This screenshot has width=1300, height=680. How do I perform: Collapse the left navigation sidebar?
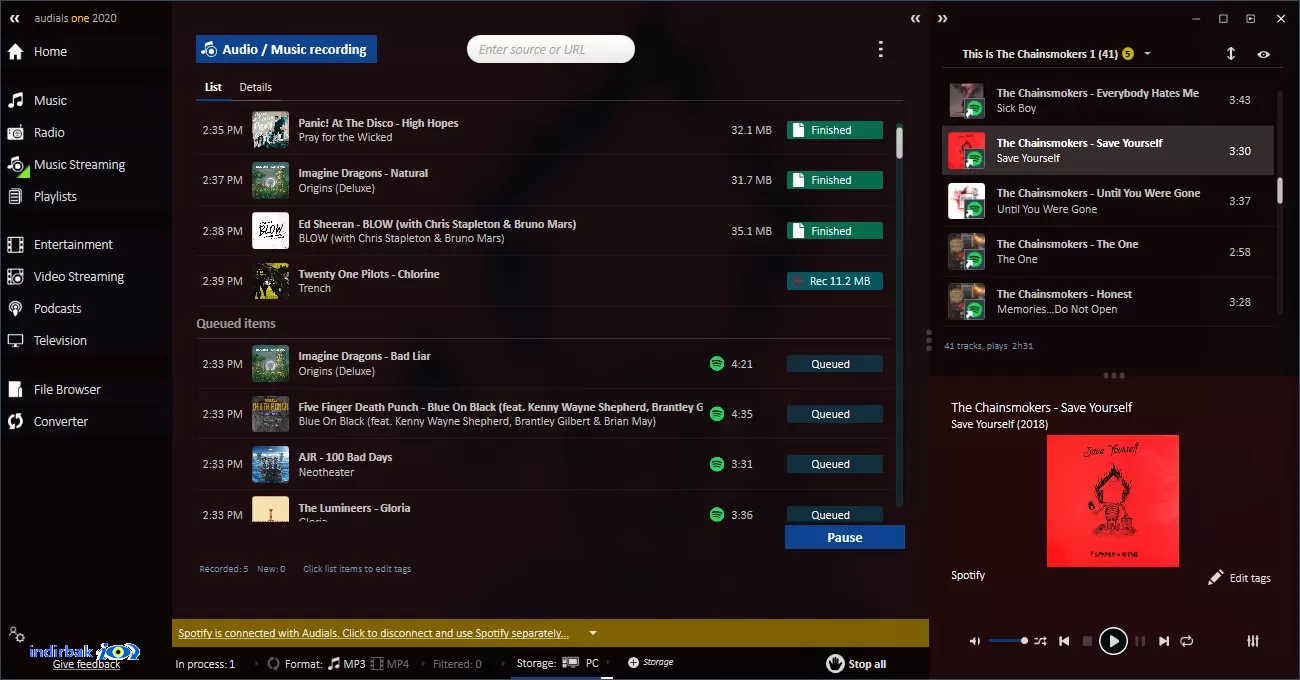(x=15, y=18)
